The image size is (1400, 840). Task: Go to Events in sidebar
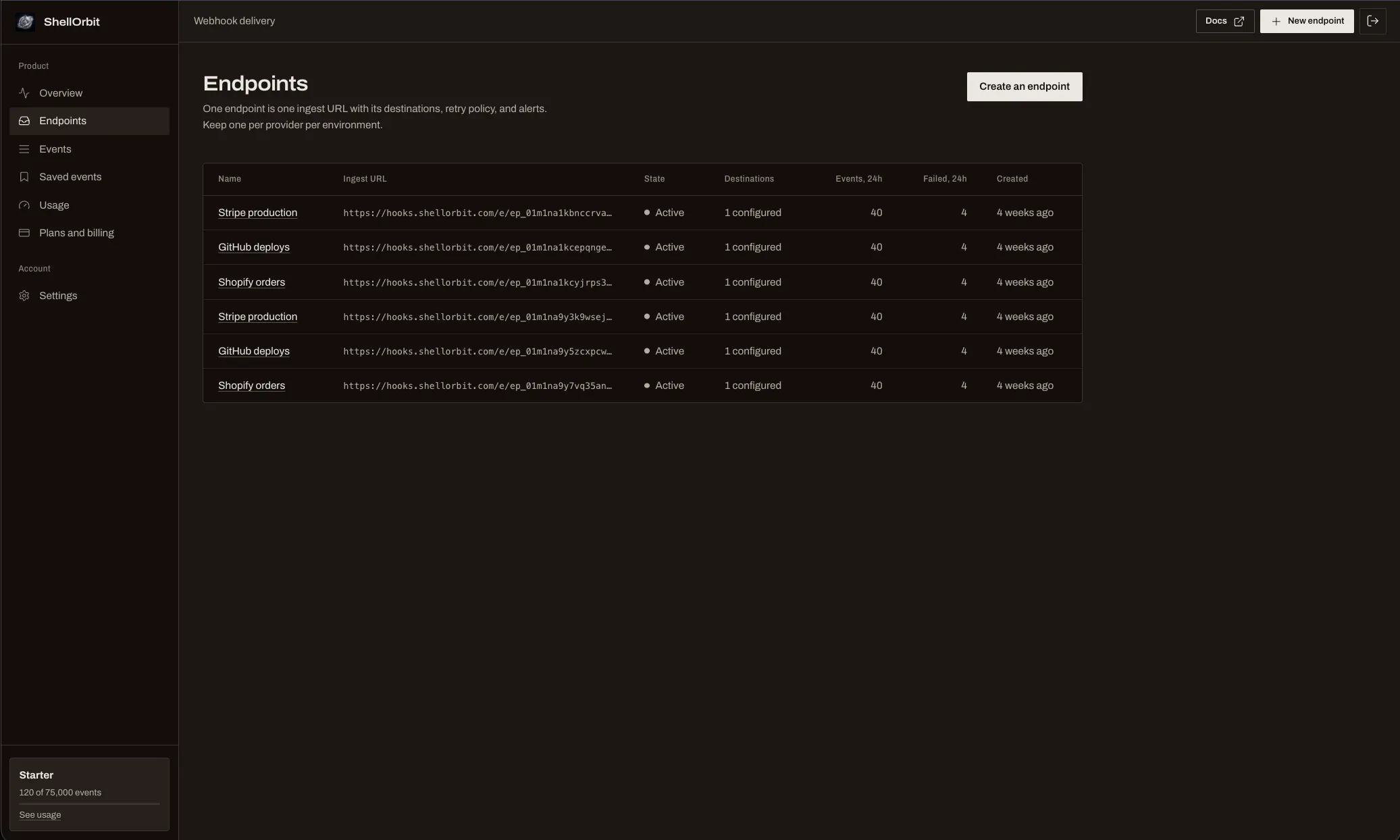pos(89,149)
